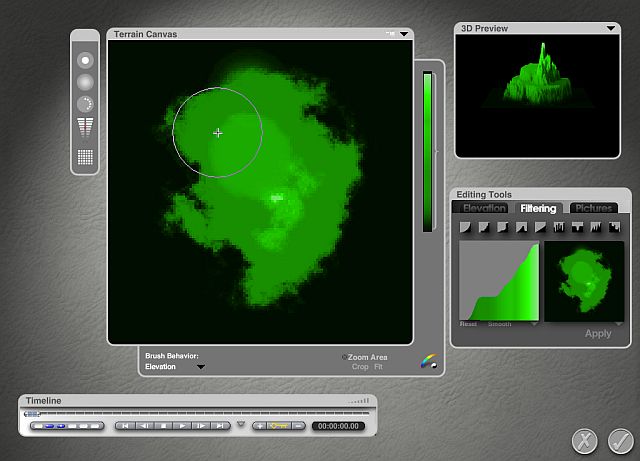Click the rainbow color mapping icon
The height and width of the screenshot is (461, 640).
(x=428, y=363)
